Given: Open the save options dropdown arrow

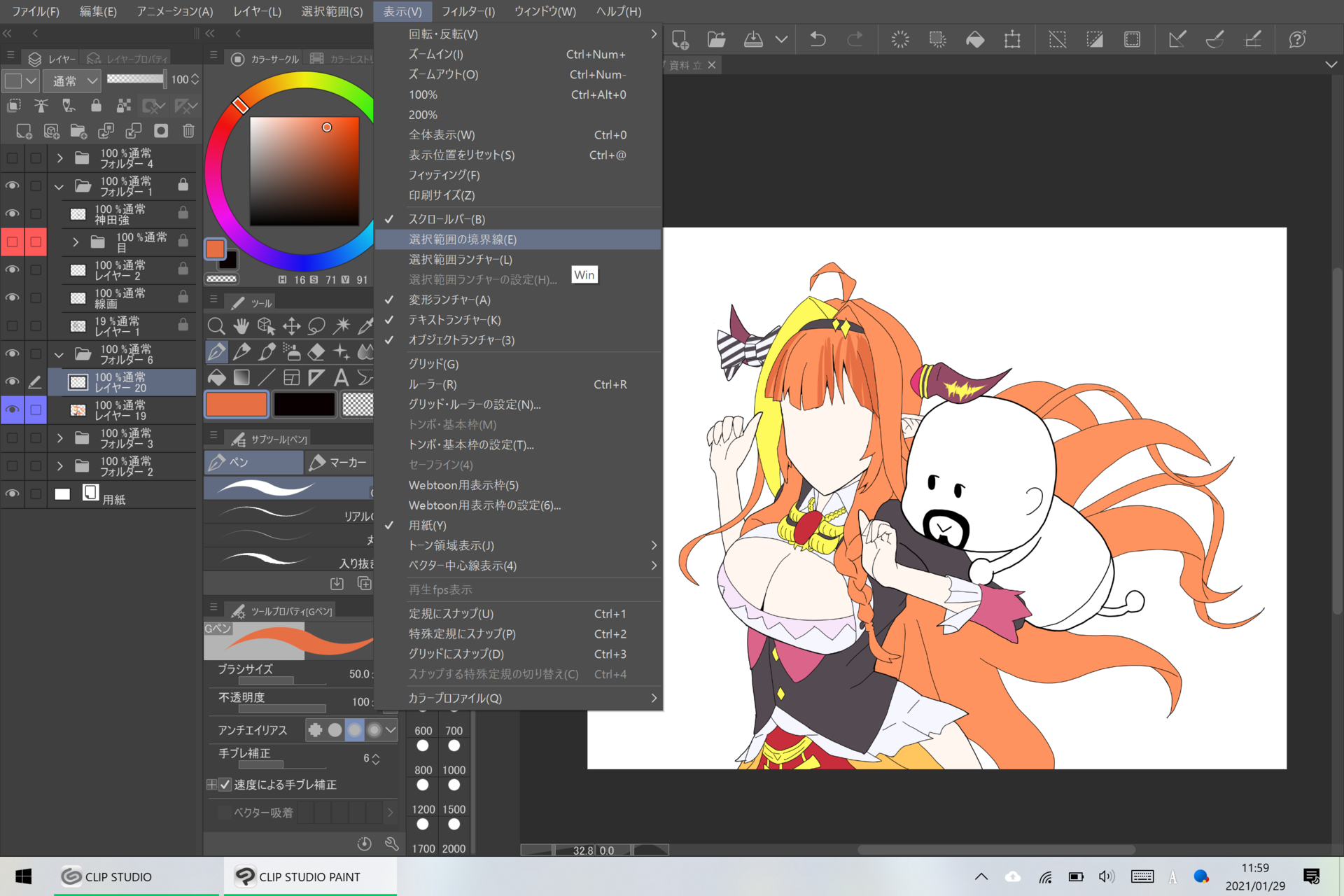Looking at the screenshot, I should point(781,39).
